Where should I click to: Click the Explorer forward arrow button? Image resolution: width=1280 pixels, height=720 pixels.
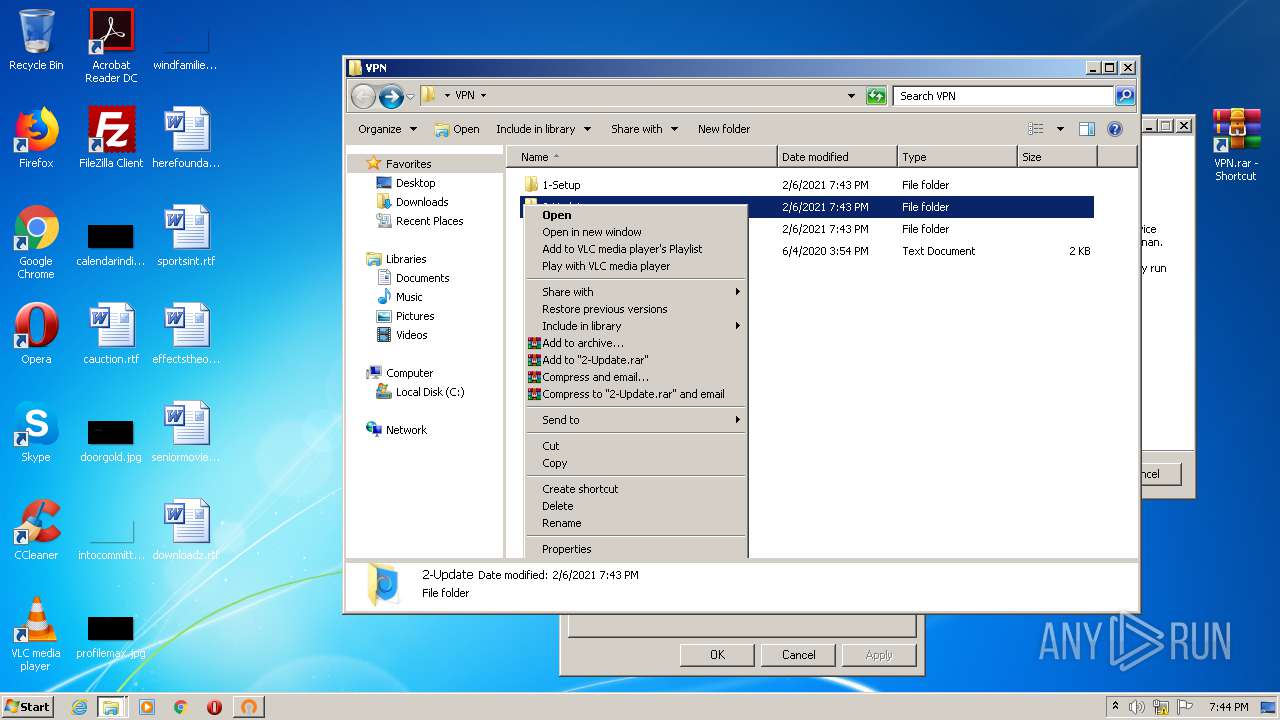tap(391, 96)
